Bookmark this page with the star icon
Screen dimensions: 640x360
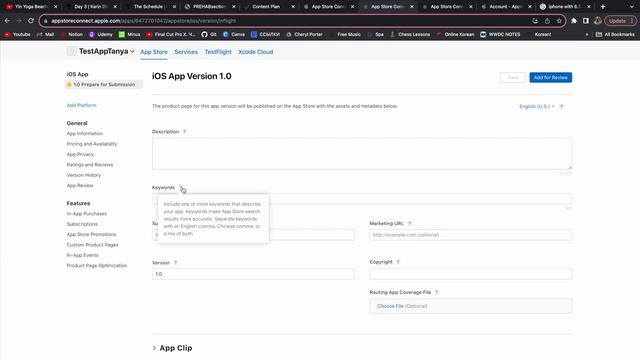559,21
